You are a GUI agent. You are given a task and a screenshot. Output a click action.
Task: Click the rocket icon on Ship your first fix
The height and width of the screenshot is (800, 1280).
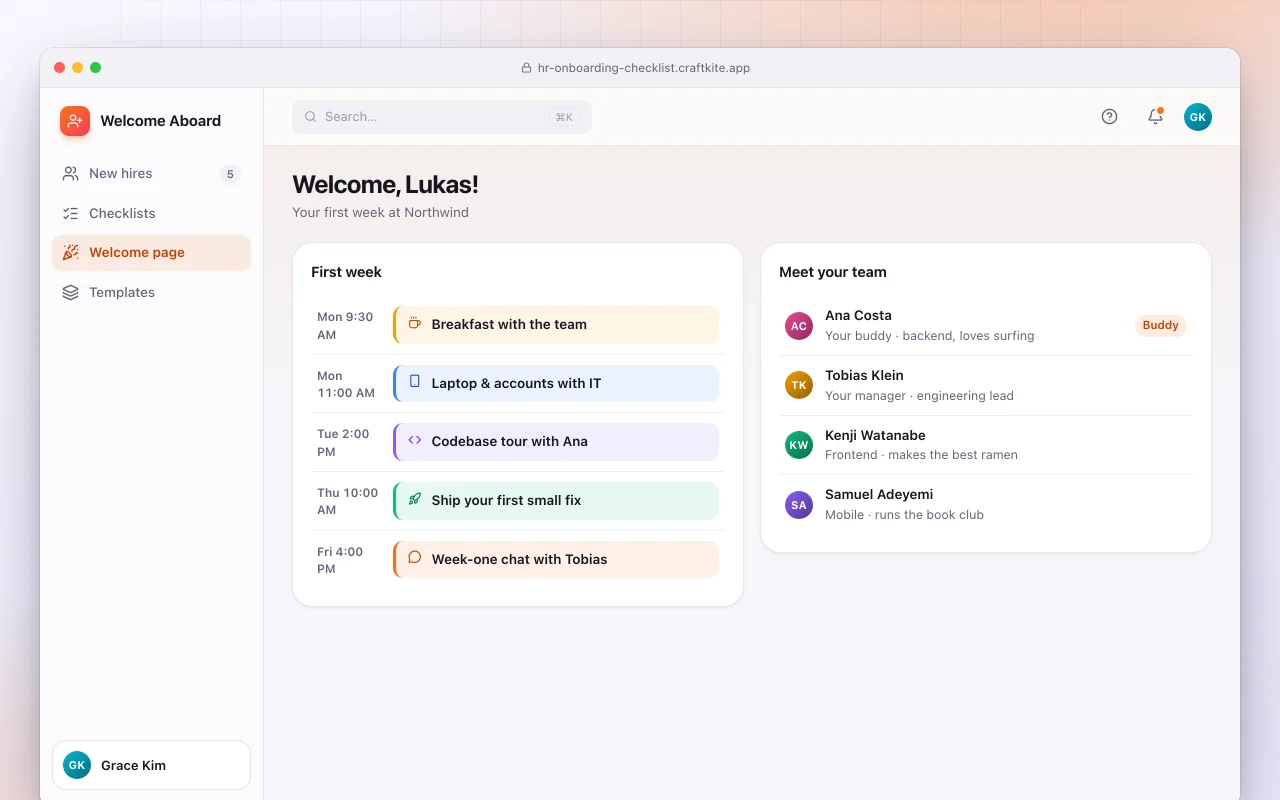pos(415,499)
